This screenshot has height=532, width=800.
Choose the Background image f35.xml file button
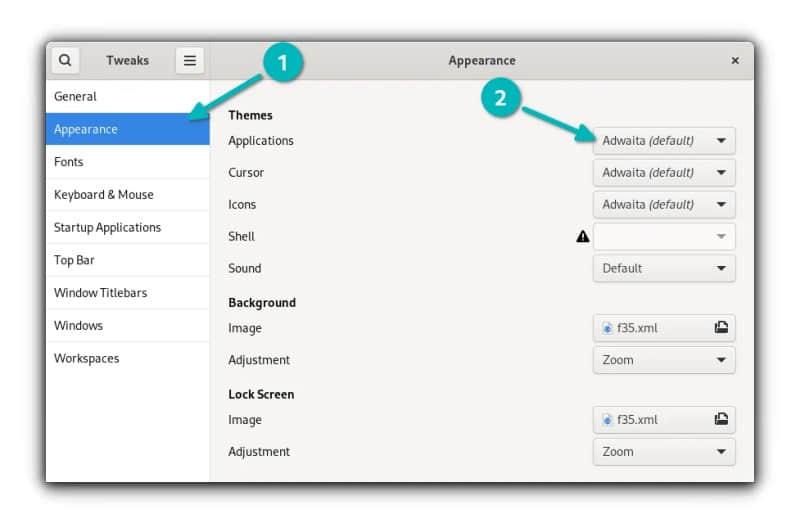point(650,328)
